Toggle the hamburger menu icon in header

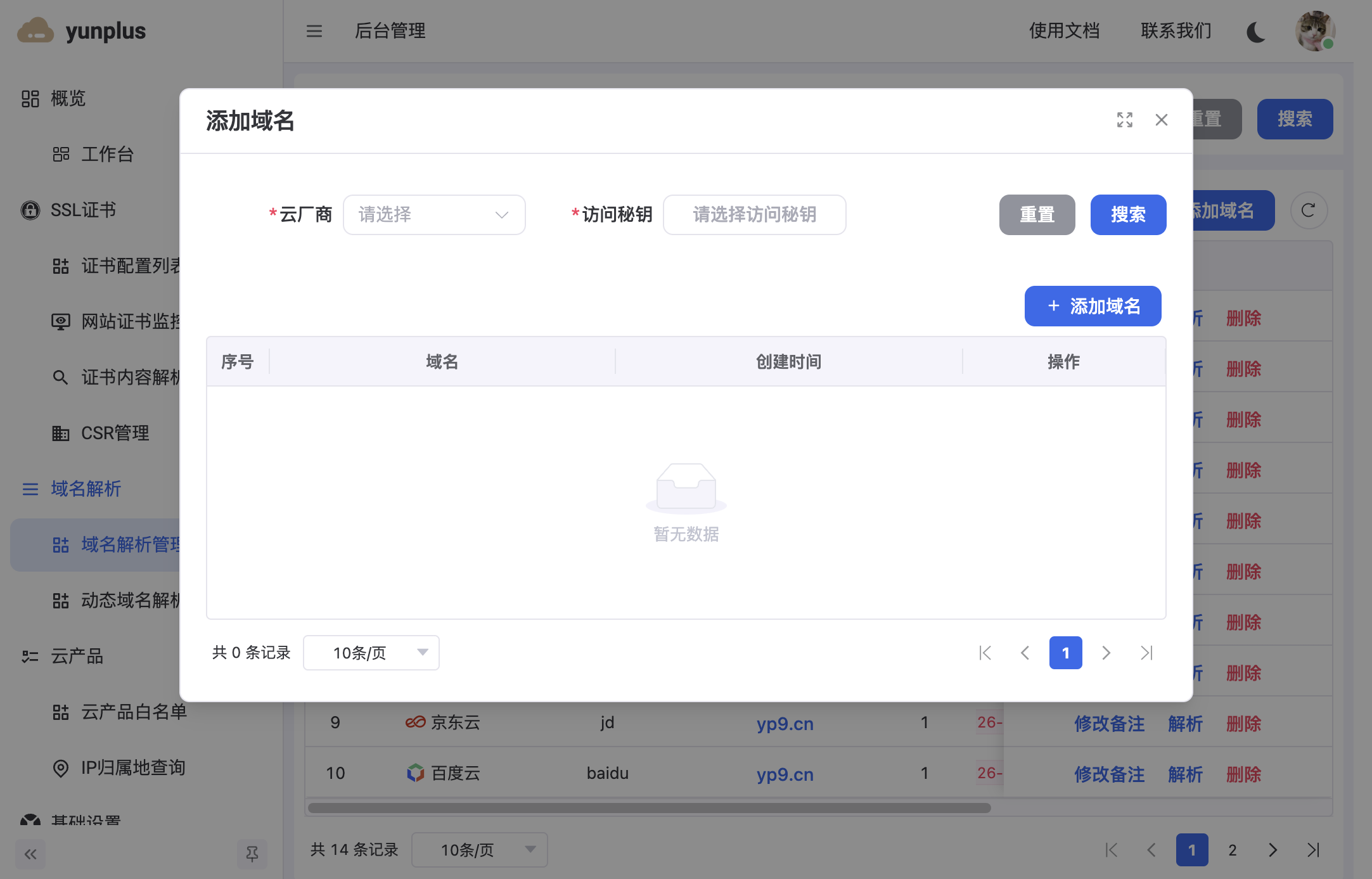(x=314, y=30)
